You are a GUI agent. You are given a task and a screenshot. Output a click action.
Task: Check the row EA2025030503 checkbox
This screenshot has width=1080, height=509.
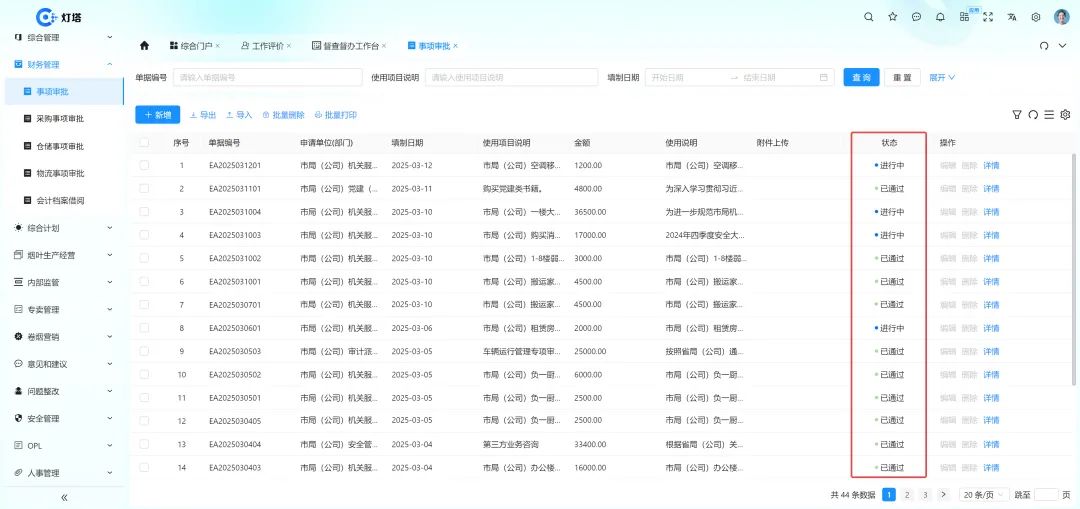tap(144, 351)
